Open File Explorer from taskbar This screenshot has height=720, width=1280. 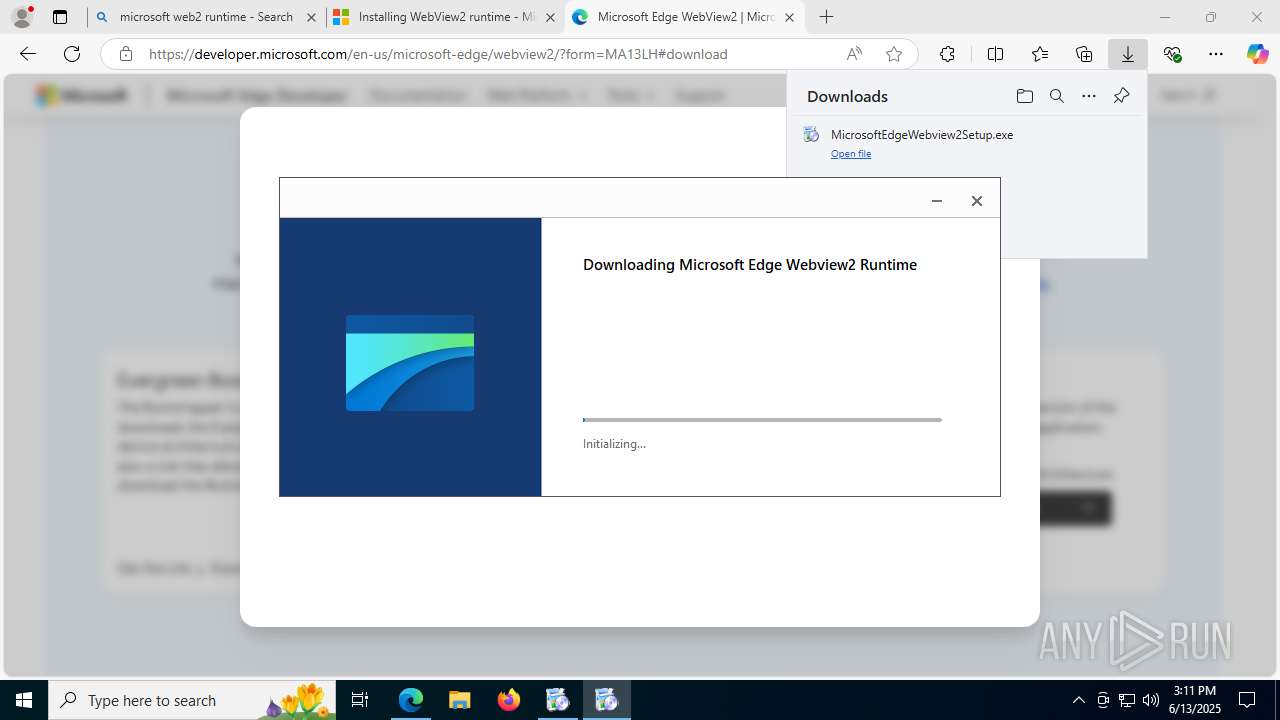459,700
